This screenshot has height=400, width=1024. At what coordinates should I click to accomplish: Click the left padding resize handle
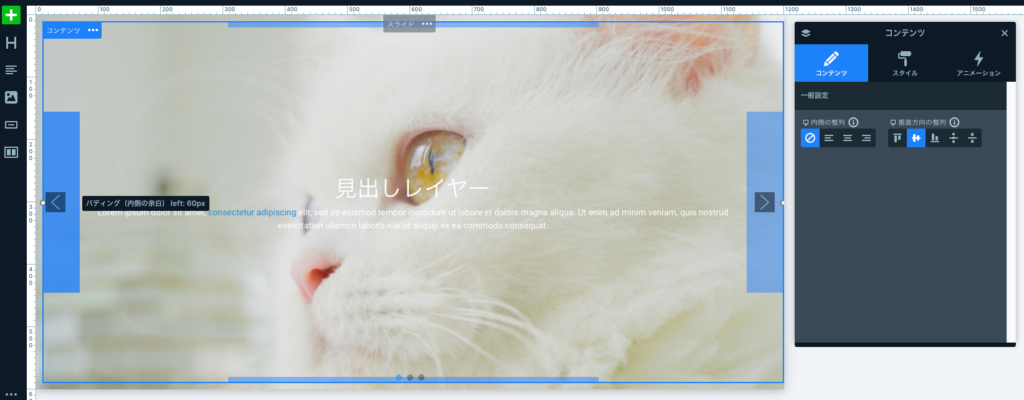(x=43, y=202)
